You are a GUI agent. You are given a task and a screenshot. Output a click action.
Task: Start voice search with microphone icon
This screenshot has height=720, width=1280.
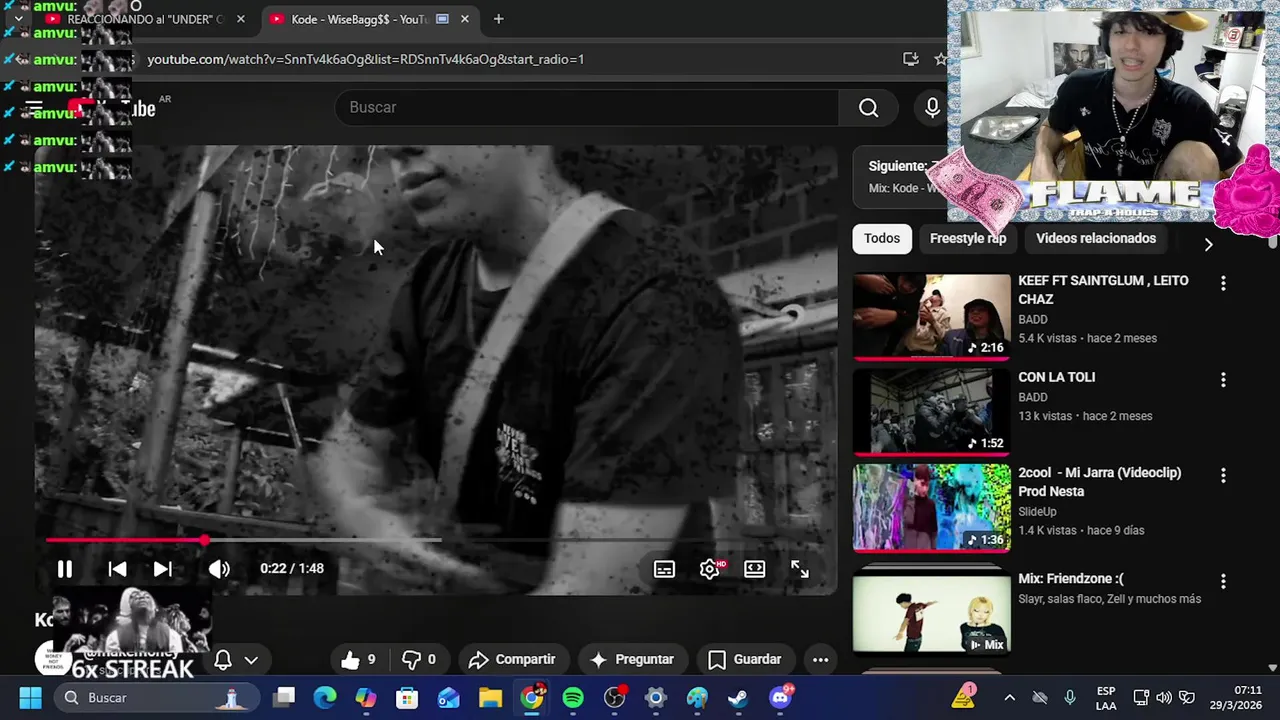tap(932, 108)
